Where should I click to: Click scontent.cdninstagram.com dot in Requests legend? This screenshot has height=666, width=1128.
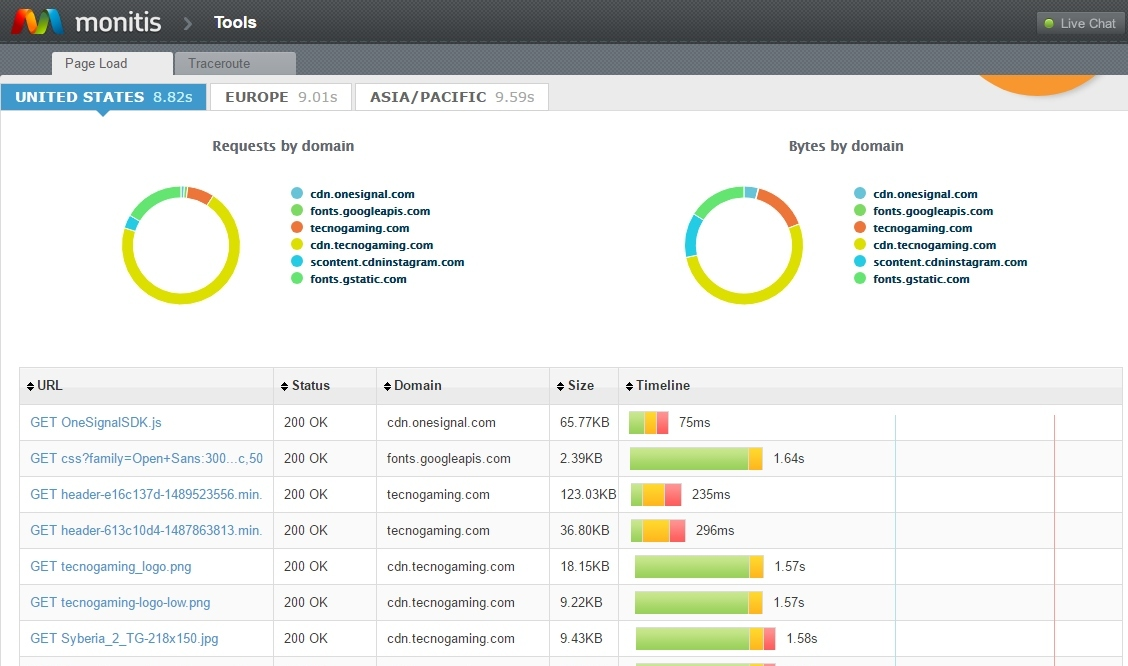click(297, 262)
